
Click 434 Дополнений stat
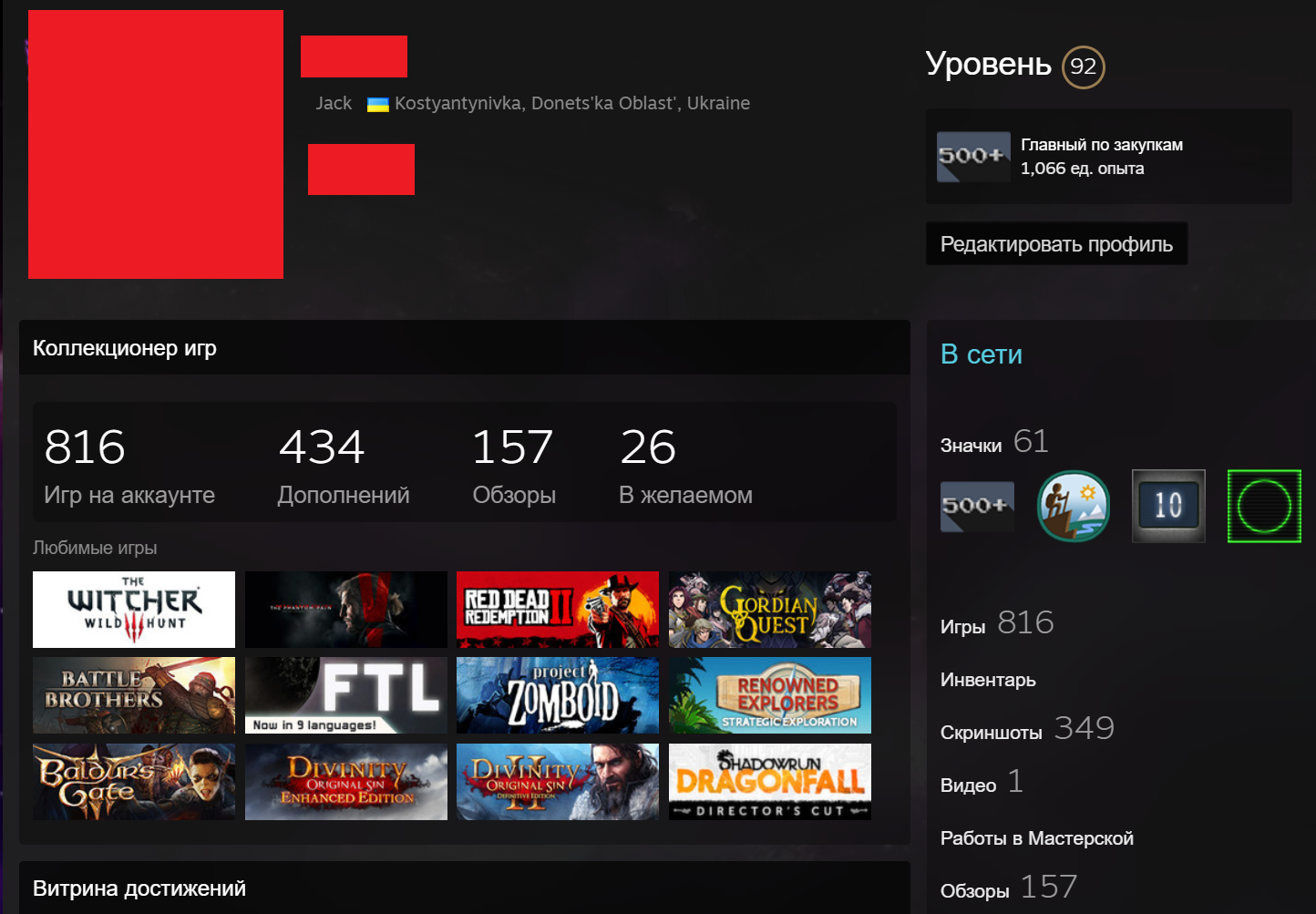click(x=344, y=466)
